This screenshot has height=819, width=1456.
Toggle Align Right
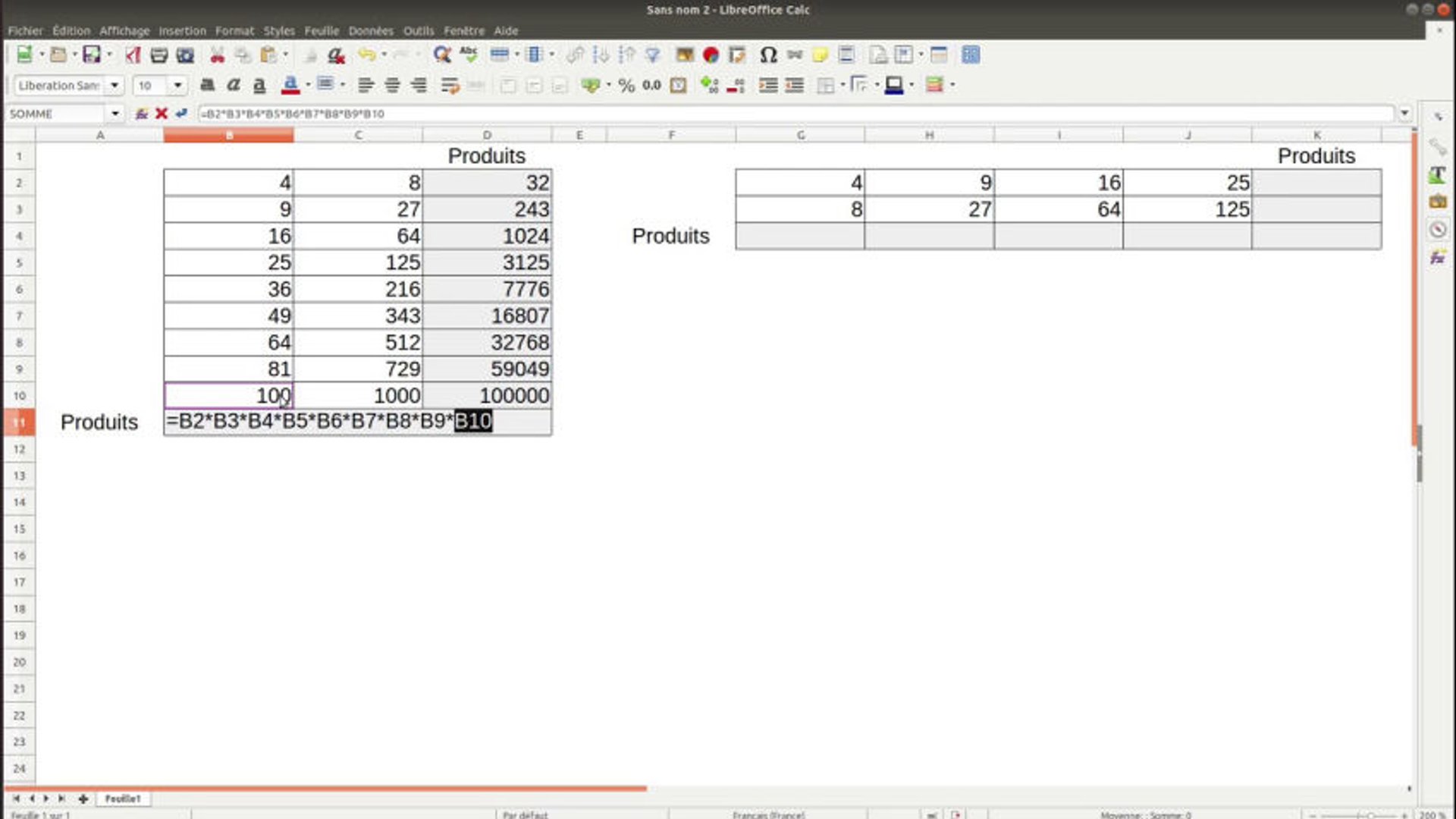(419, 85)
